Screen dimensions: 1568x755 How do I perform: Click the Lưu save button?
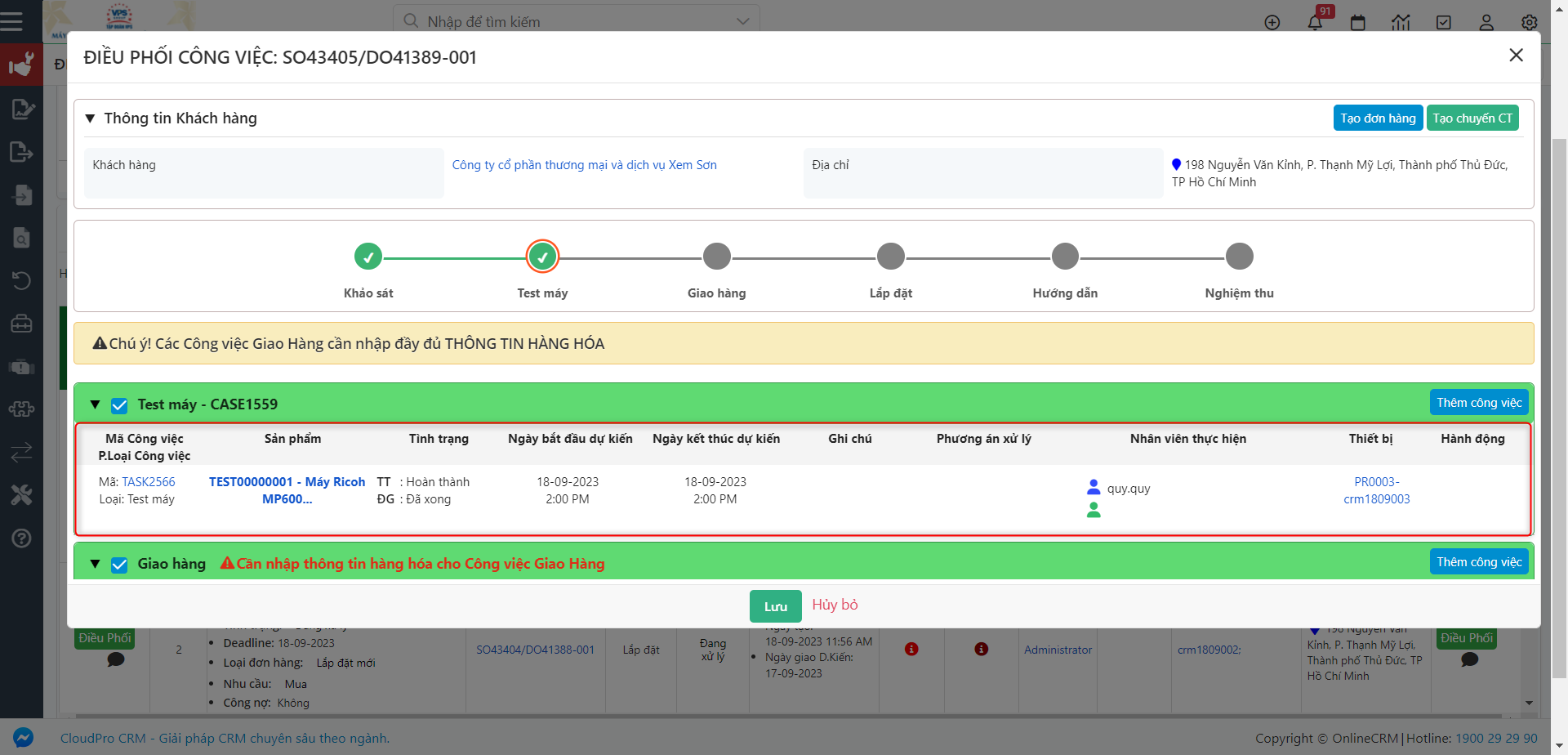(x=776, y=606)
